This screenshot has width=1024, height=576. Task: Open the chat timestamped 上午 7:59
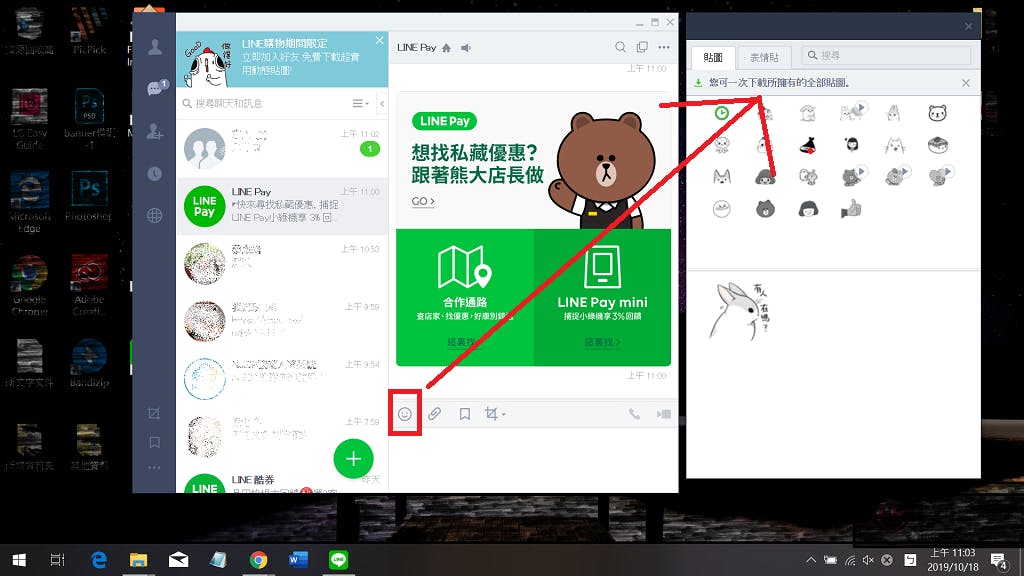[x=282, y=436]
